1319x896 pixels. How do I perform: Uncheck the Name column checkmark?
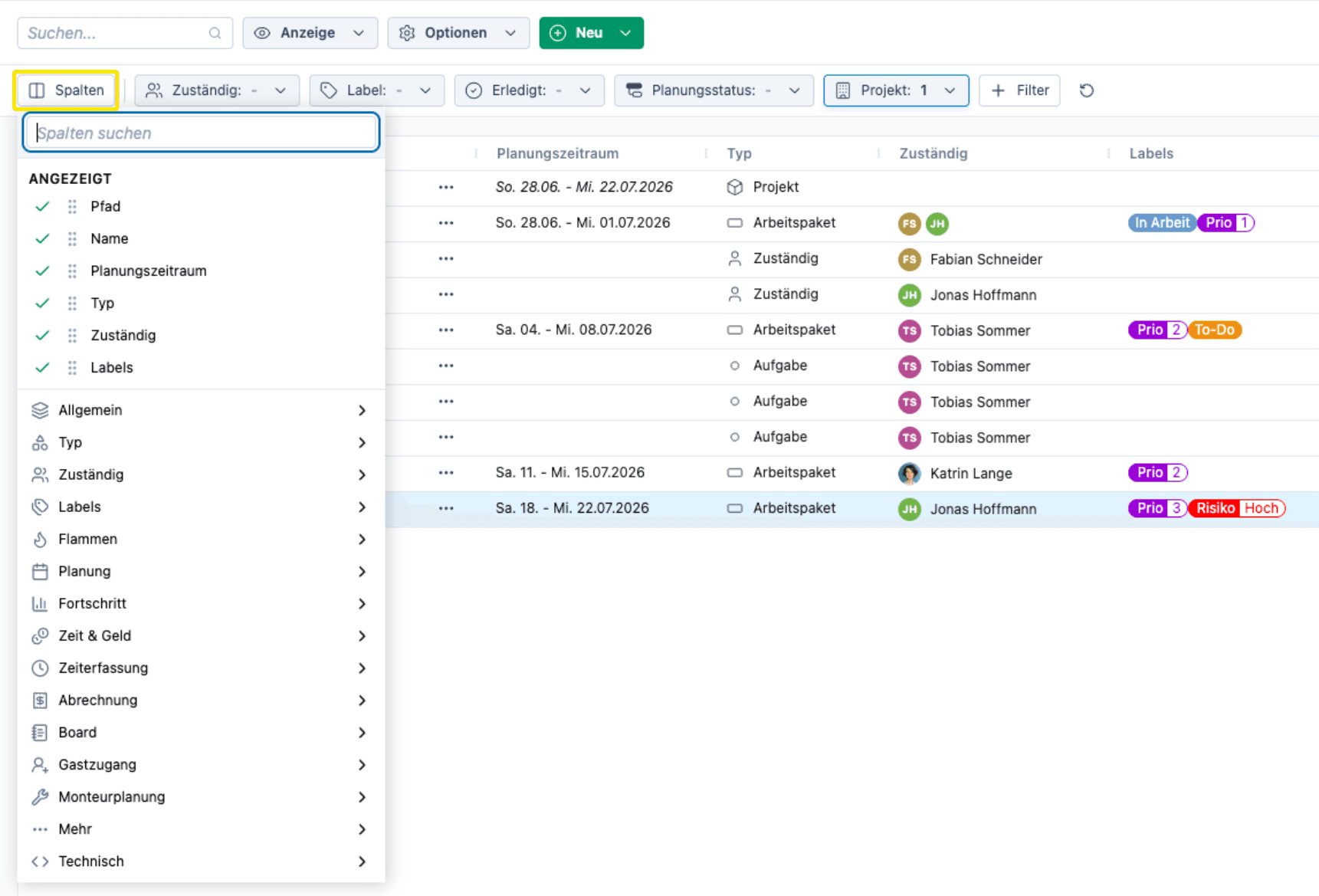[42, 238]
